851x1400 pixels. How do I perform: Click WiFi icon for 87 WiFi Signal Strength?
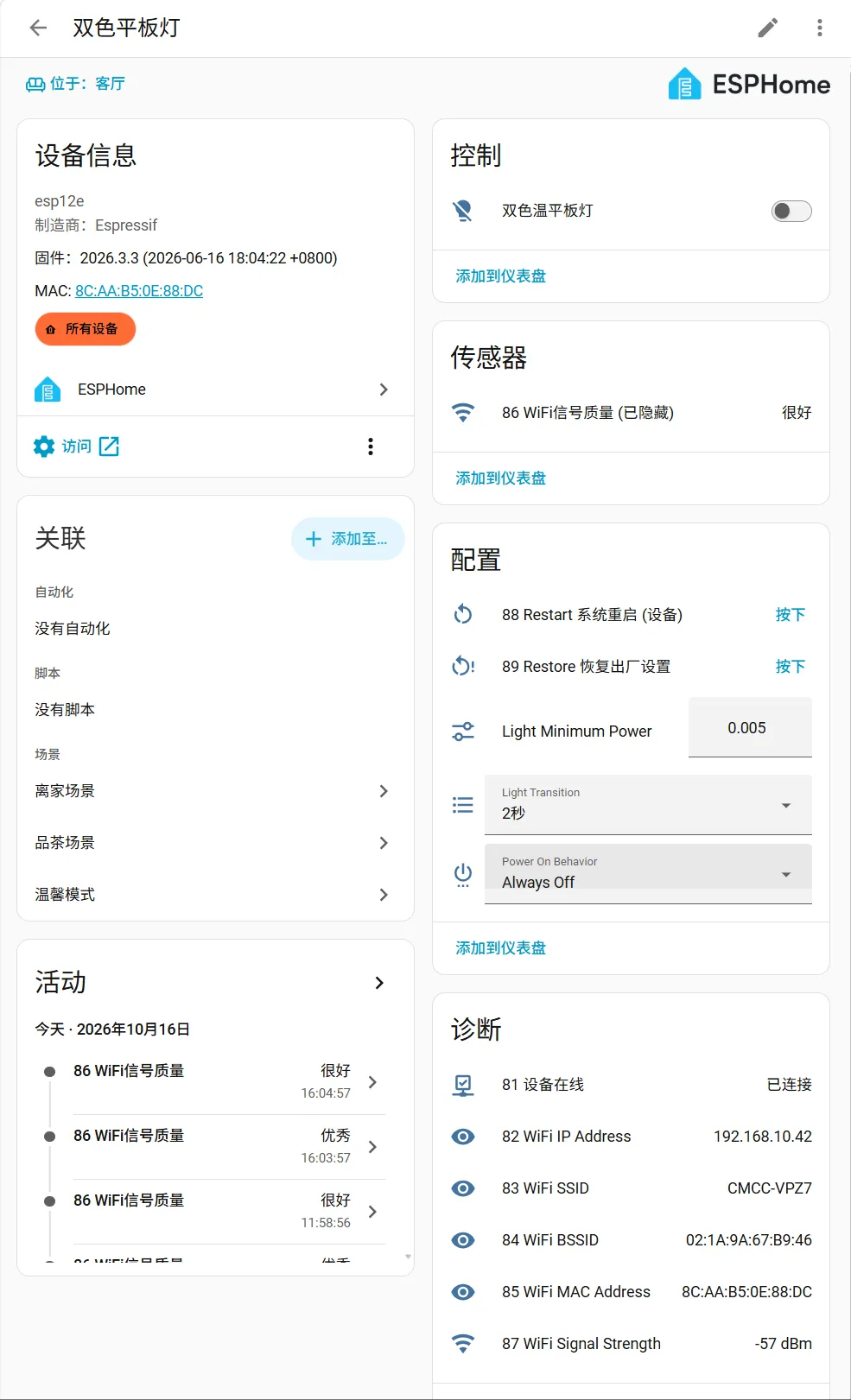[x=463, y=1344]
